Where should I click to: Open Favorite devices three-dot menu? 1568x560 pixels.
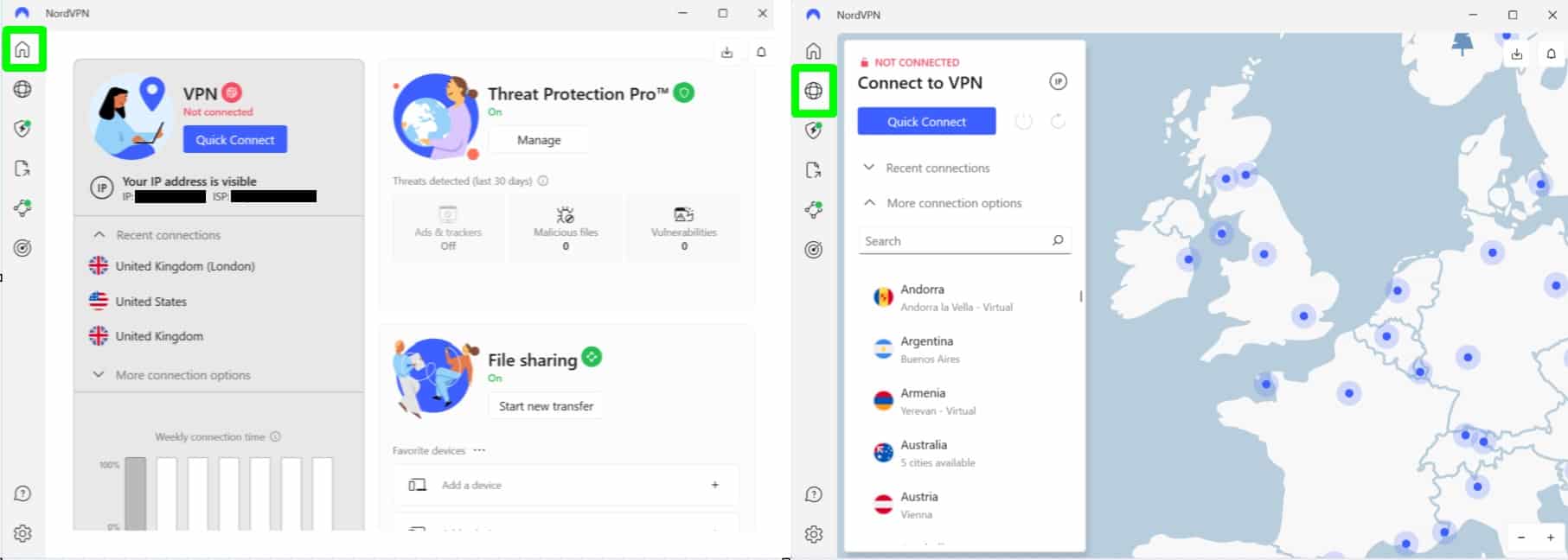pyautogui.click(x=479, y=450)
